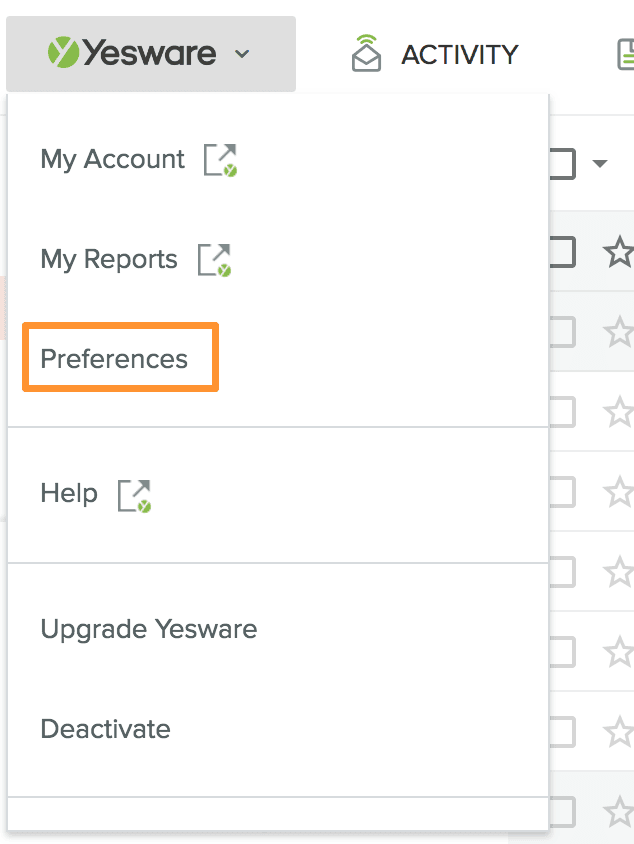Open Preferences from the Yesware menu
Image resolution: width=634 pixels, height=844 pixels.
pyautogui.click(x=114, y=359)
